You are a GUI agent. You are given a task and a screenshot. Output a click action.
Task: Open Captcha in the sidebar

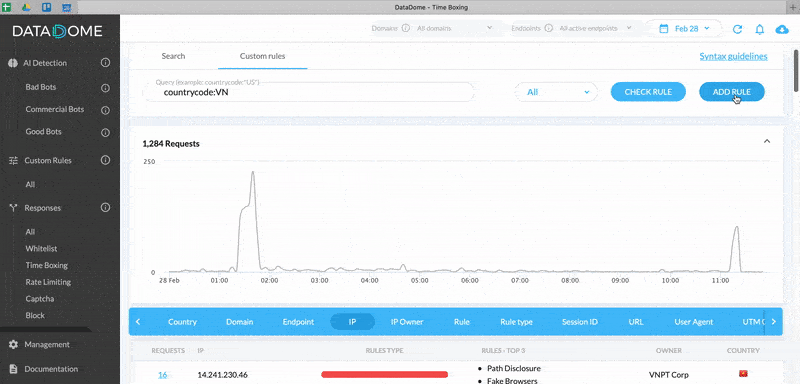pyautogui.click(x=40, y=299)
